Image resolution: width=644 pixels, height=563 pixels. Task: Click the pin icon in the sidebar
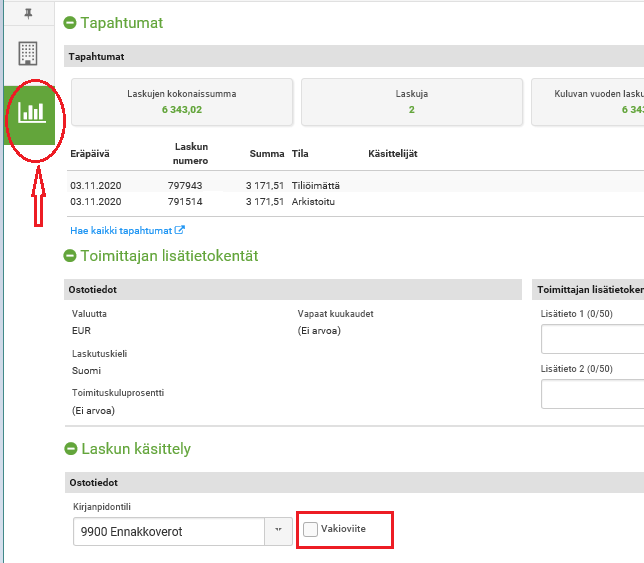28,15
